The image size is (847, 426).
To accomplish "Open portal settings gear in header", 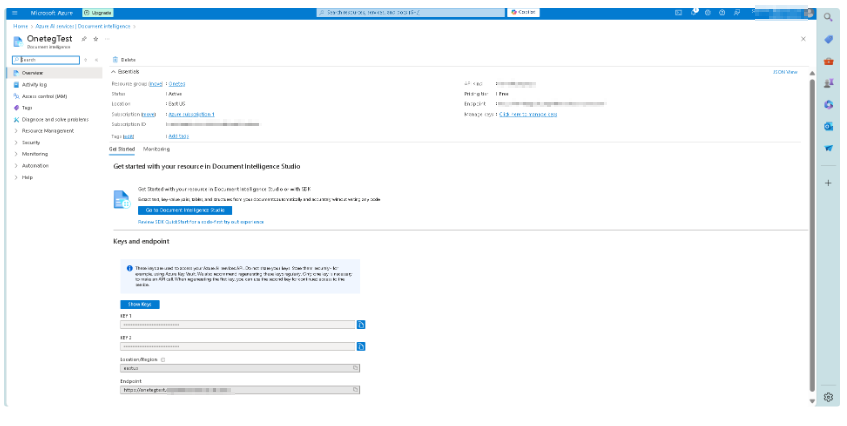I will pyautogui.click(x=708, y=11).
